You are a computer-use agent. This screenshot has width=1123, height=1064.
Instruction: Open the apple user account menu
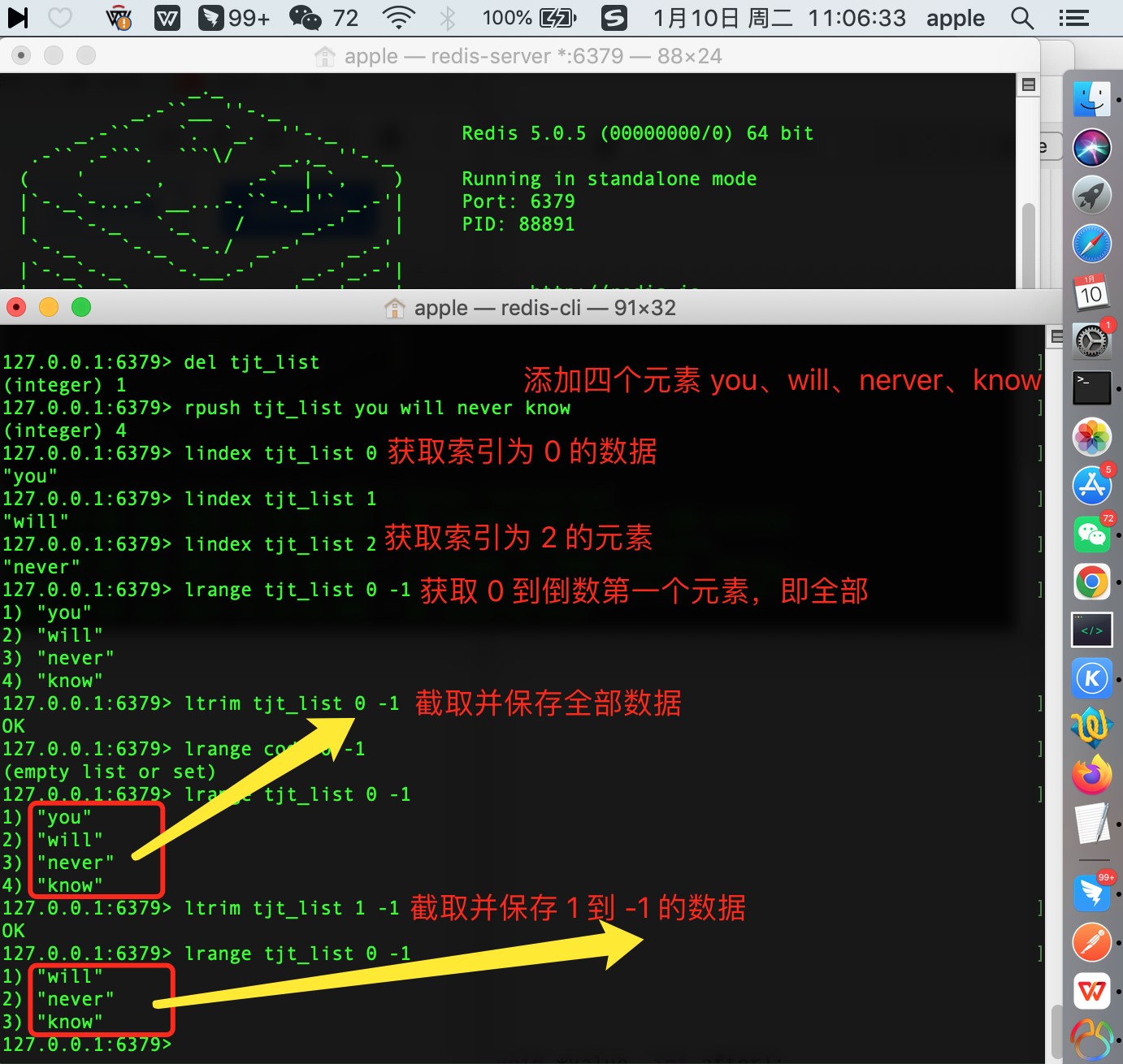[956, 18]
